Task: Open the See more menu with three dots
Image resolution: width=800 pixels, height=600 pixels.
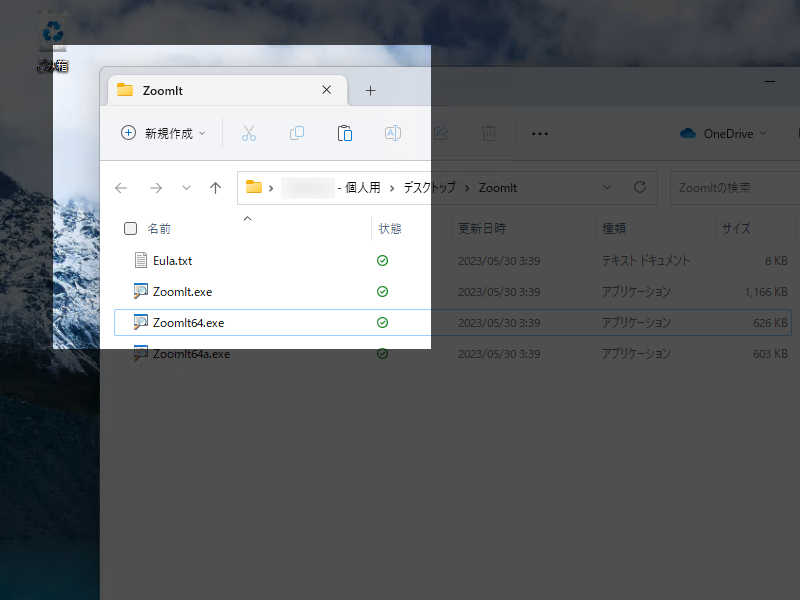Action: pos(540,132)
